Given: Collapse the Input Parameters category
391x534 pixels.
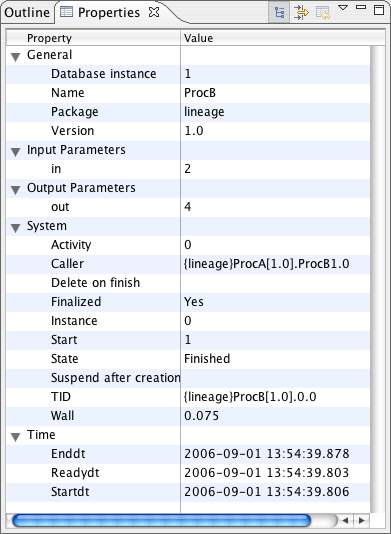Looking at the screenshot, I should (x=15, y=152).
